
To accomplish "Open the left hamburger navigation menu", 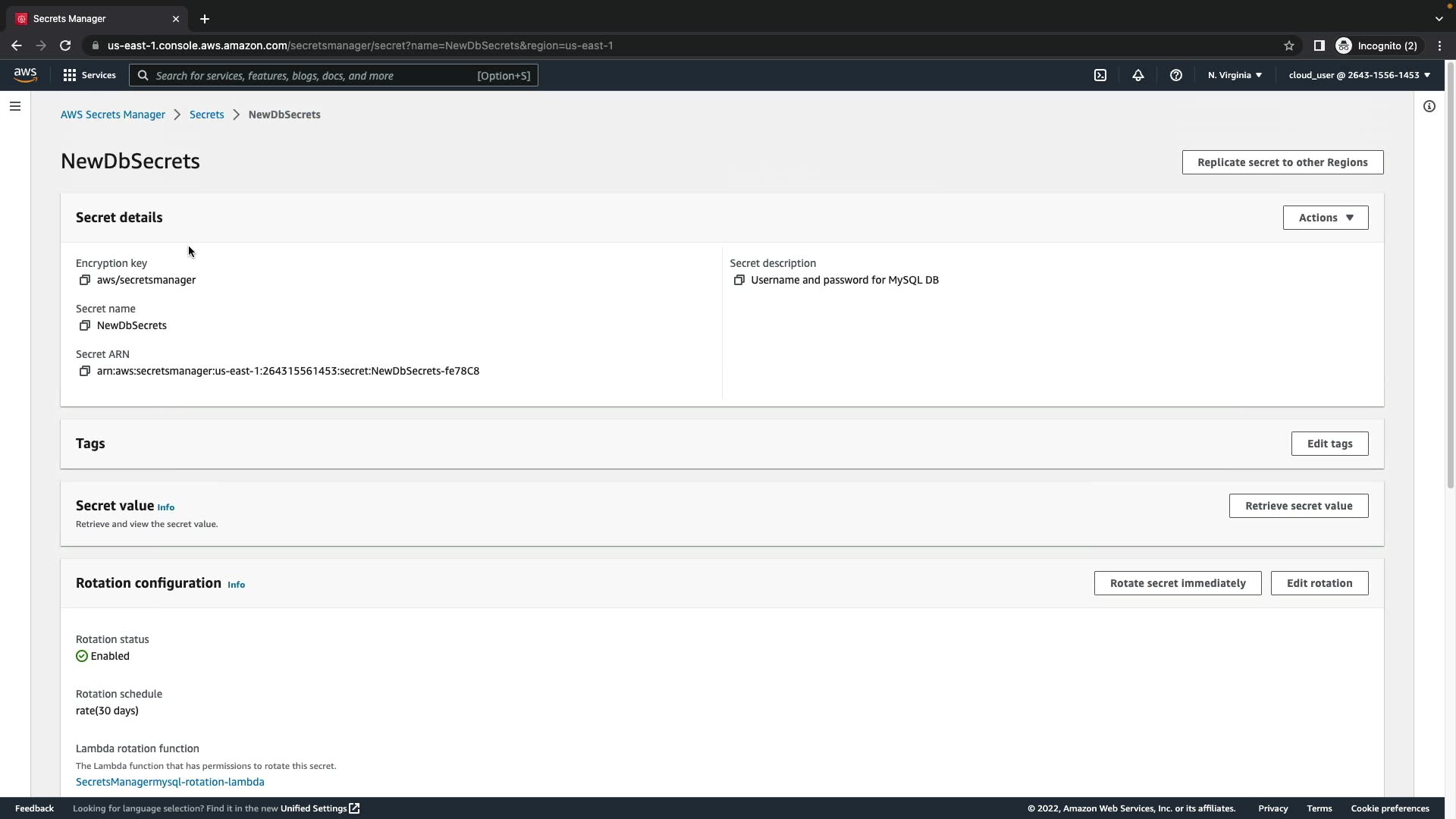I will [x=15, y=107].
